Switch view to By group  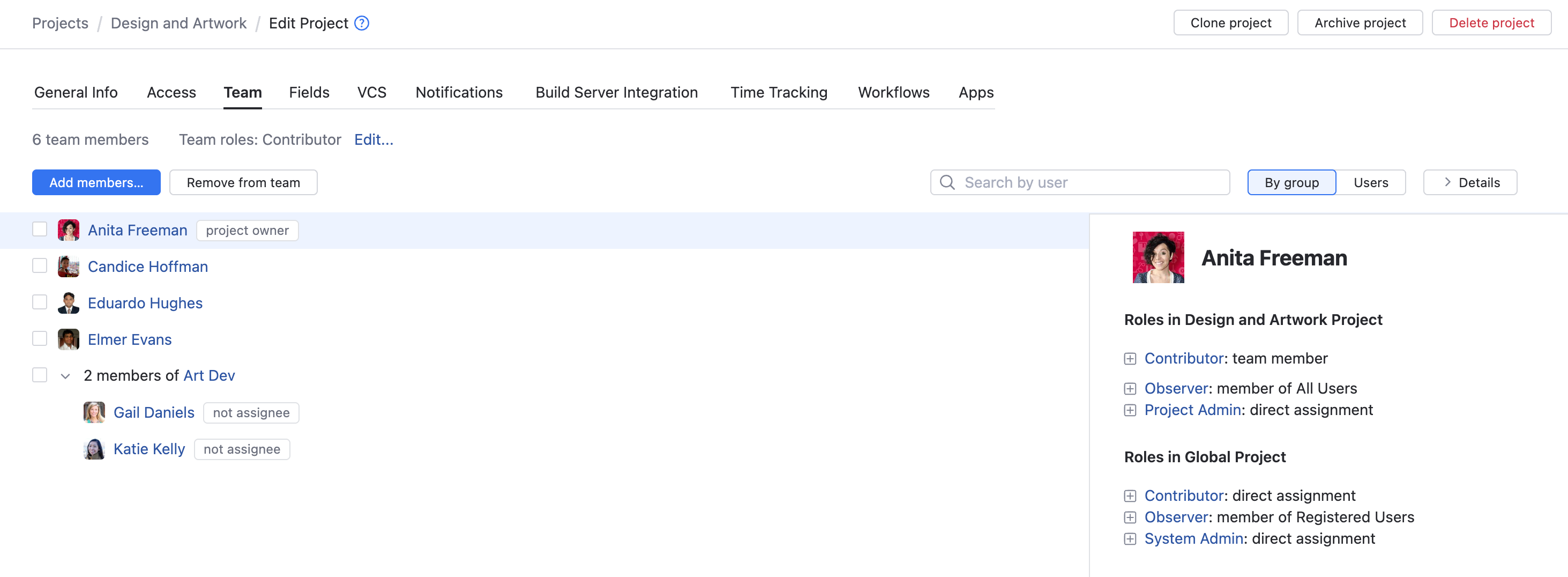pos(1291,182)
